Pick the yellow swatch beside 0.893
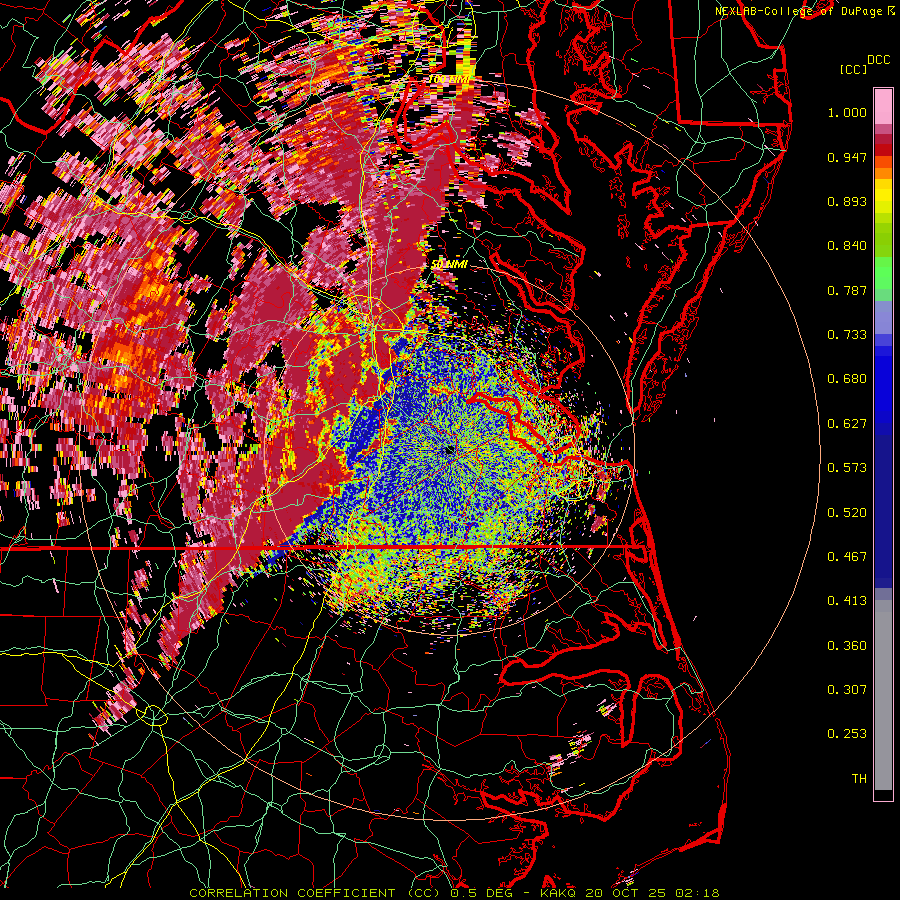Image resolution: width=900 pixels, height=900 pixels. pyautogui.click(x=883, y=196)
